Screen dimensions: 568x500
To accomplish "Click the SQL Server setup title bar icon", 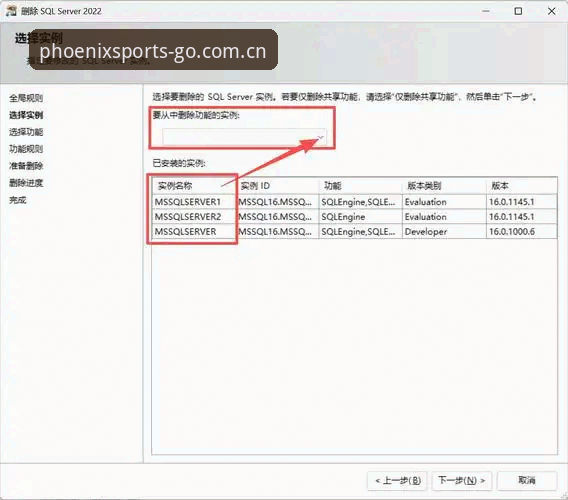I will click(11, 11).
